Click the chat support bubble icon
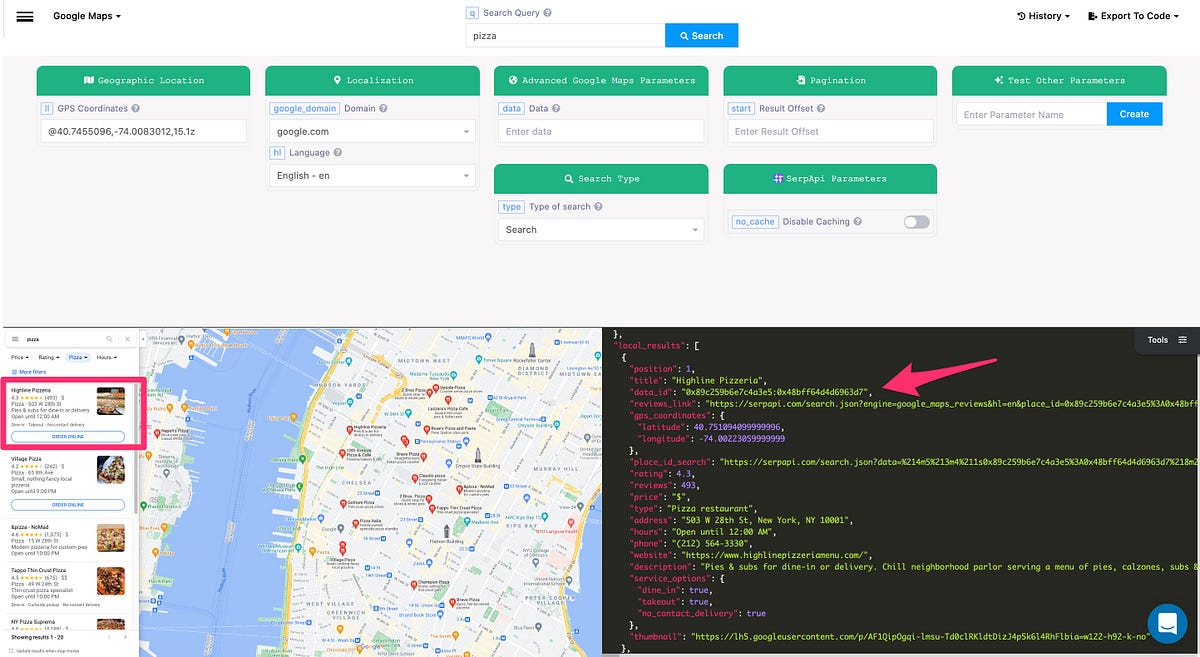This screenshot has width=1200, height=657. pyautogui.click(x=1167, y=623)
